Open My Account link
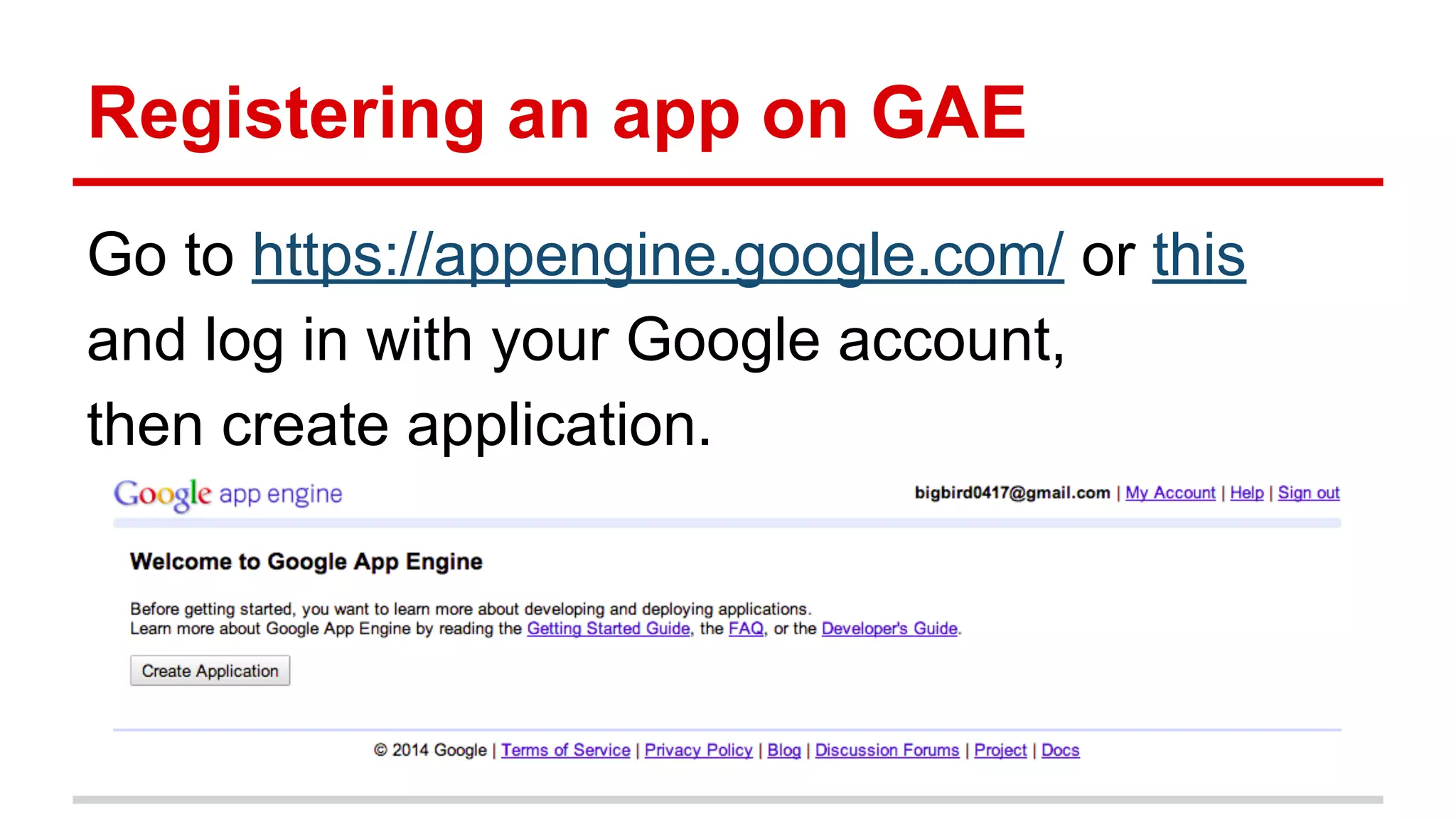This screenshot has width=1456, height=819. (1170, 493)
